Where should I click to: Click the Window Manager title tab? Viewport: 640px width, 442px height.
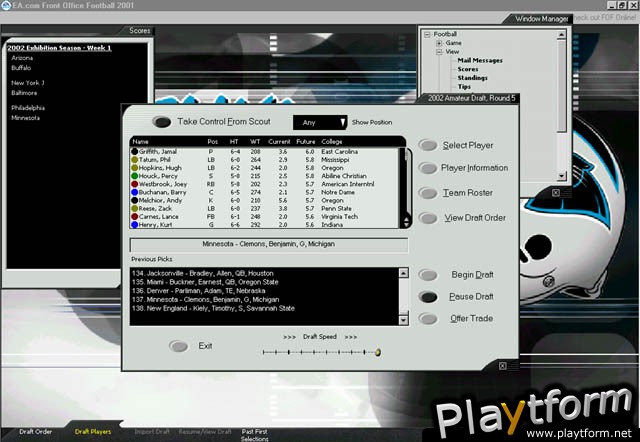[541, 19]
